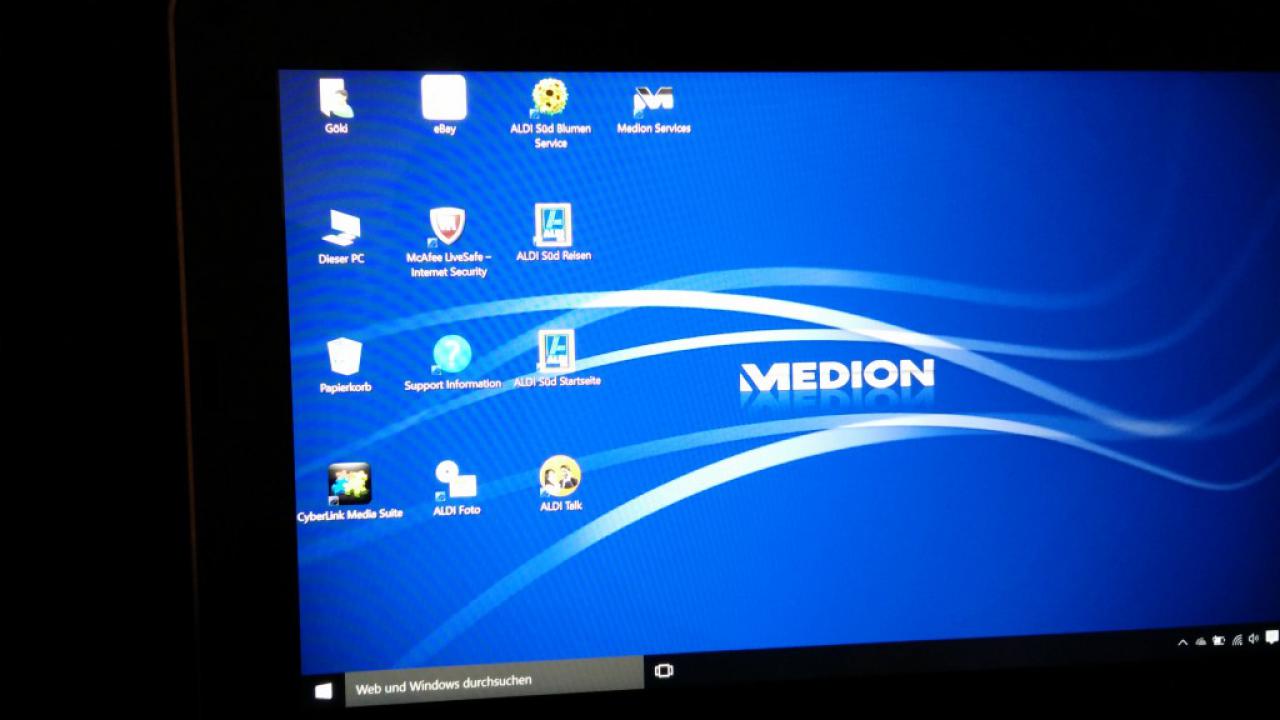Select the ALDI Foto shortcut

[456, 489]
